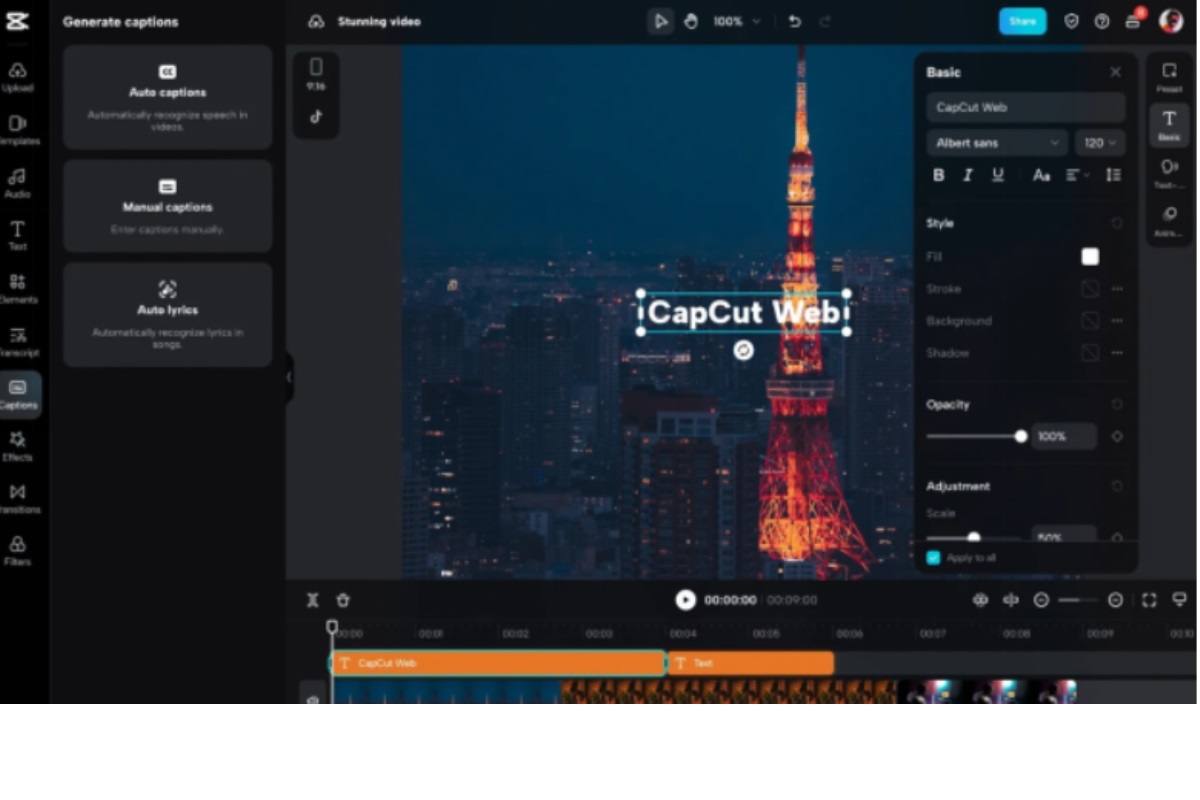Open the Effects sidebar panel
The width and height of the screenshot is (1200, 800).
(x=18, y=446)
